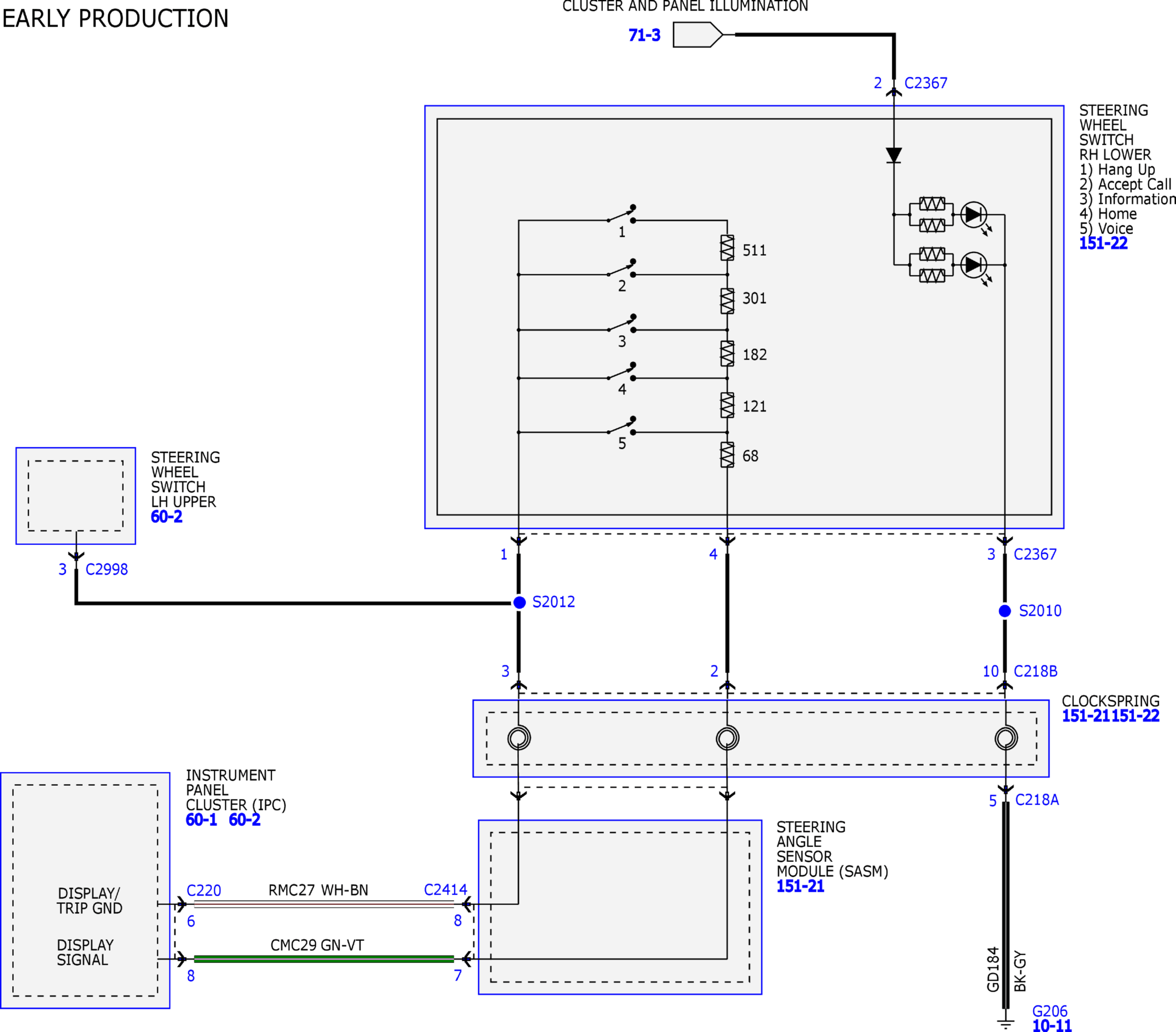Select the 68 ohm resistor symbol
Viewport: 1176px width, 1032px height.
point(727,454)
